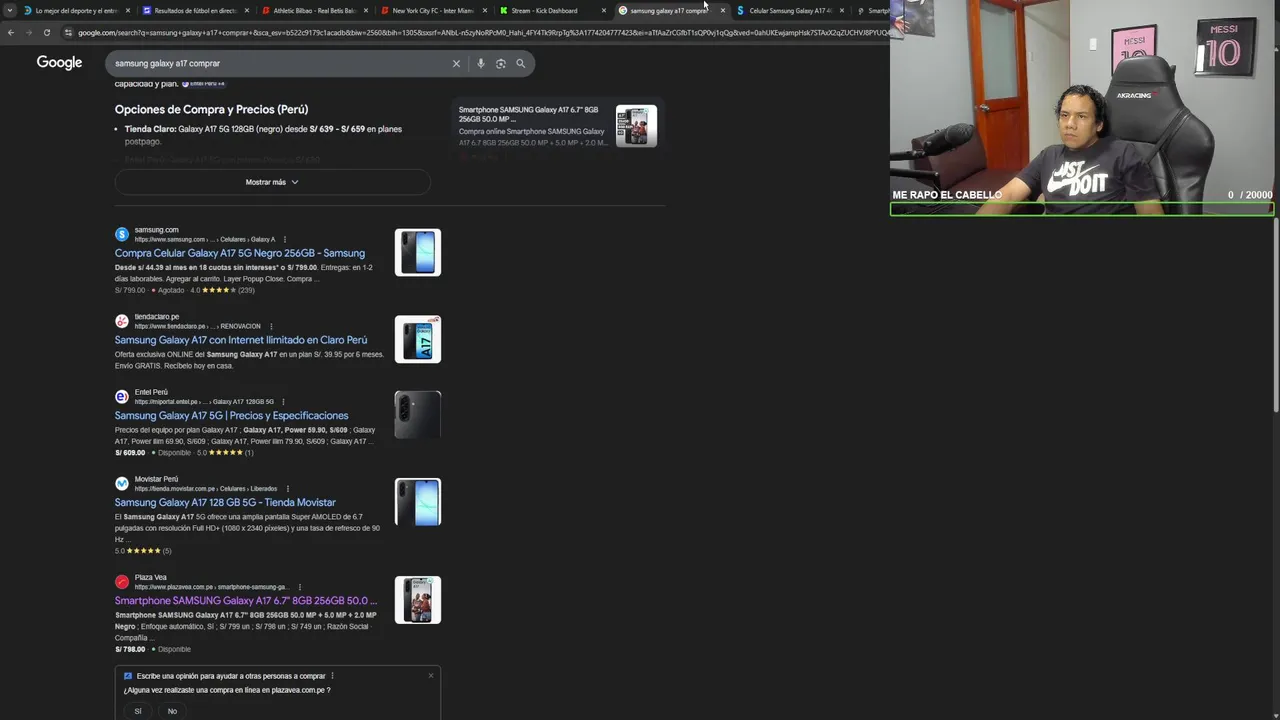Open three-dot menu for Entel Perú result
Viewport: 1280px width, 720px height.
[283, 402]
